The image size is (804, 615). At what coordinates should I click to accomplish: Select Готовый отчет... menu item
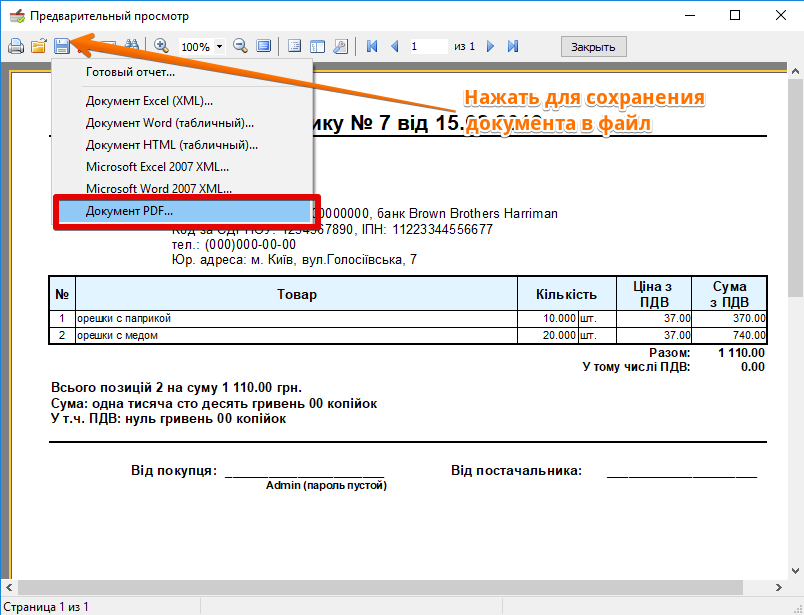182,72
